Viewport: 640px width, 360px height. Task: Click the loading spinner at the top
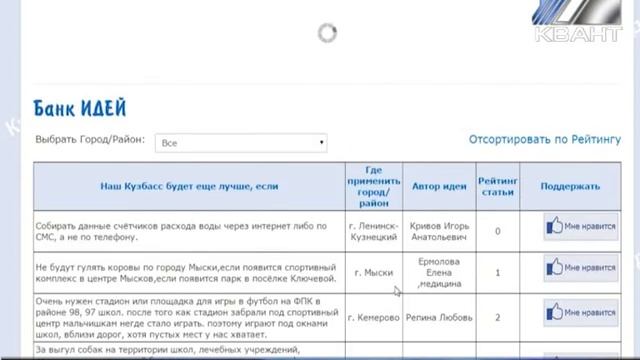coord(327,33)
